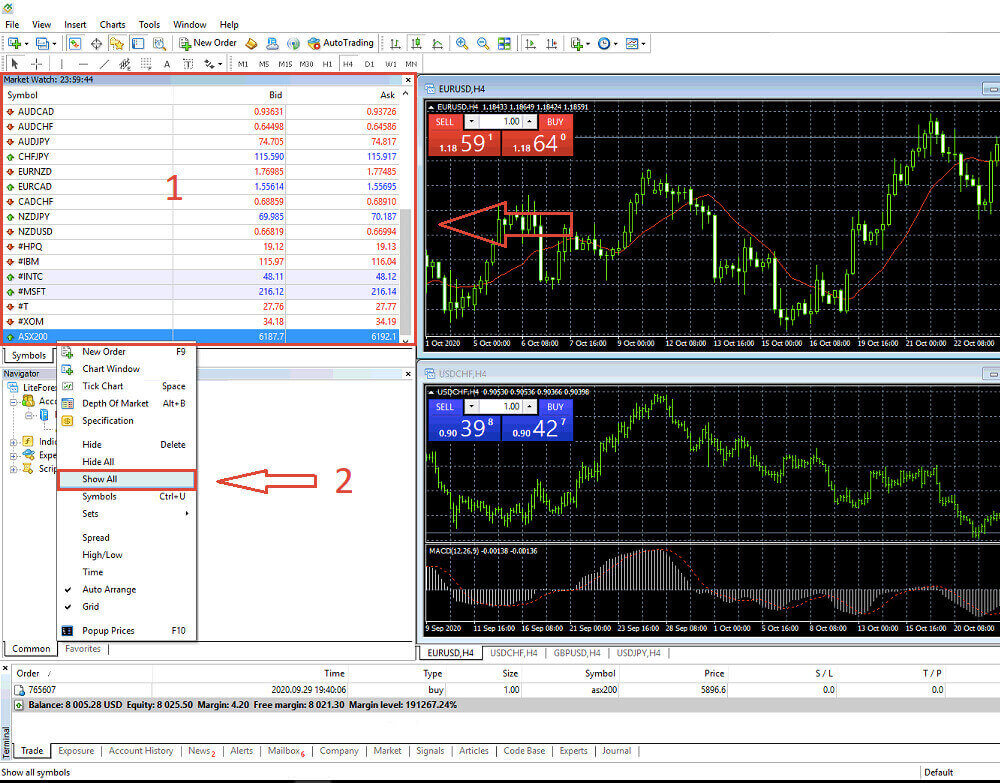Click Show All in the context menu
The image size is (1000, 783).
tap(100, 478)
